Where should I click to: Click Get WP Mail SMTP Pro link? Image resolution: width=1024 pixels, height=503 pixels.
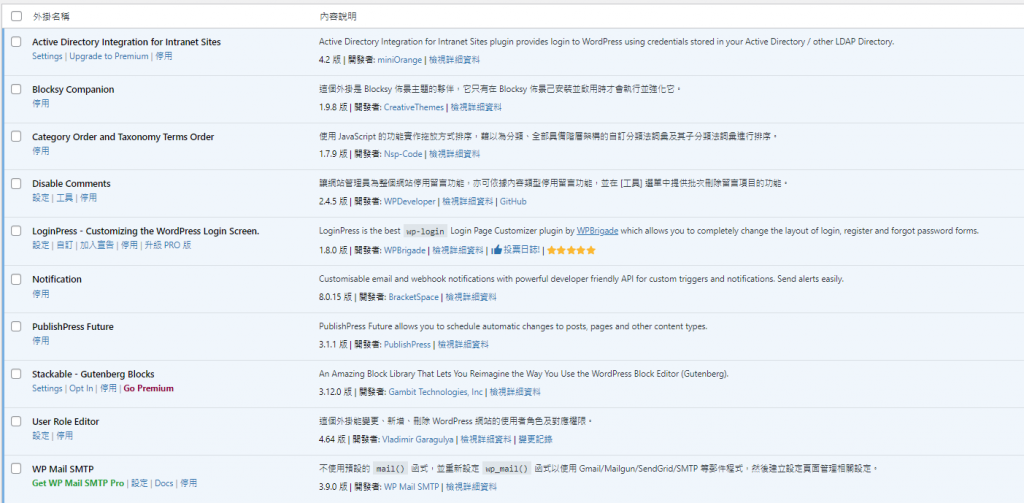point(78,483)
